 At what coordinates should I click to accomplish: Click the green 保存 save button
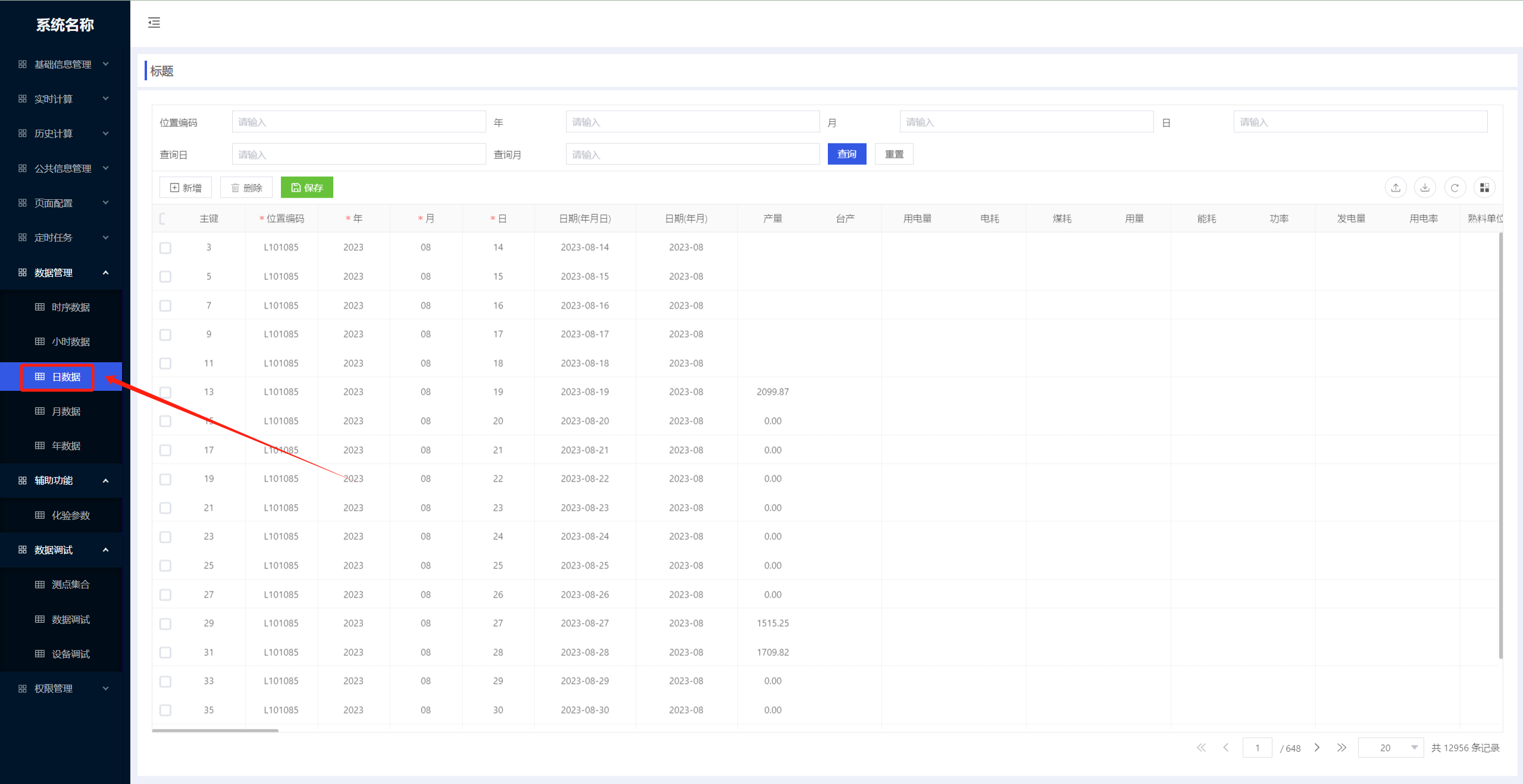(x=307, y=188)
